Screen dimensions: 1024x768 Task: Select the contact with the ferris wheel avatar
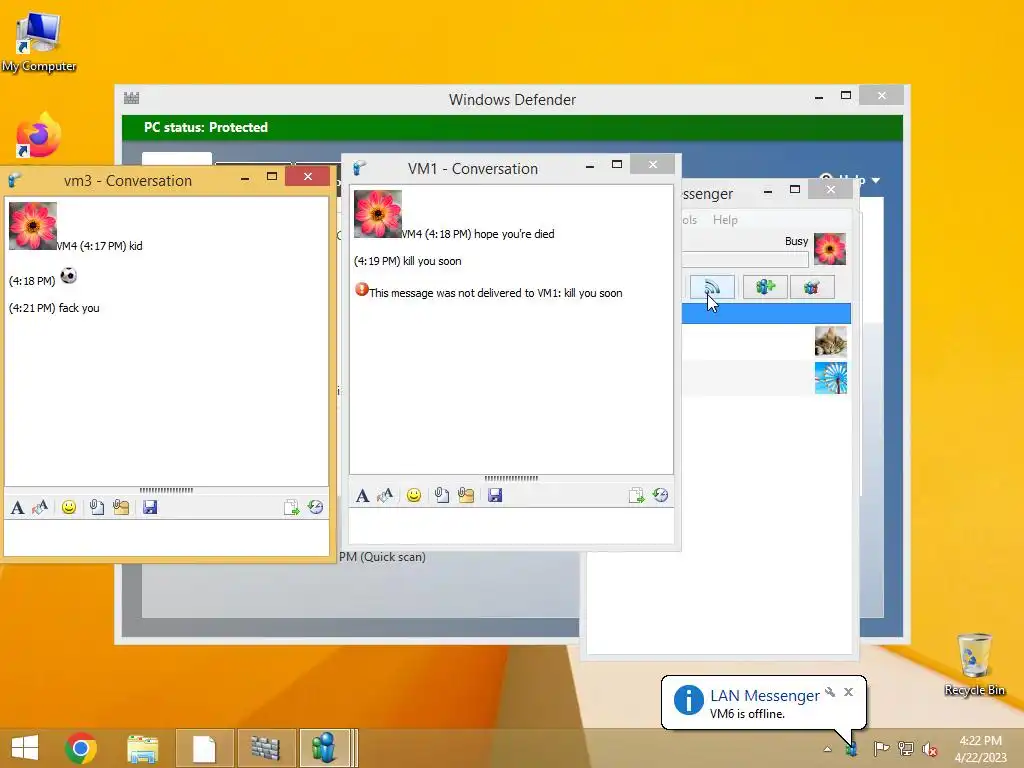(766, 377)
